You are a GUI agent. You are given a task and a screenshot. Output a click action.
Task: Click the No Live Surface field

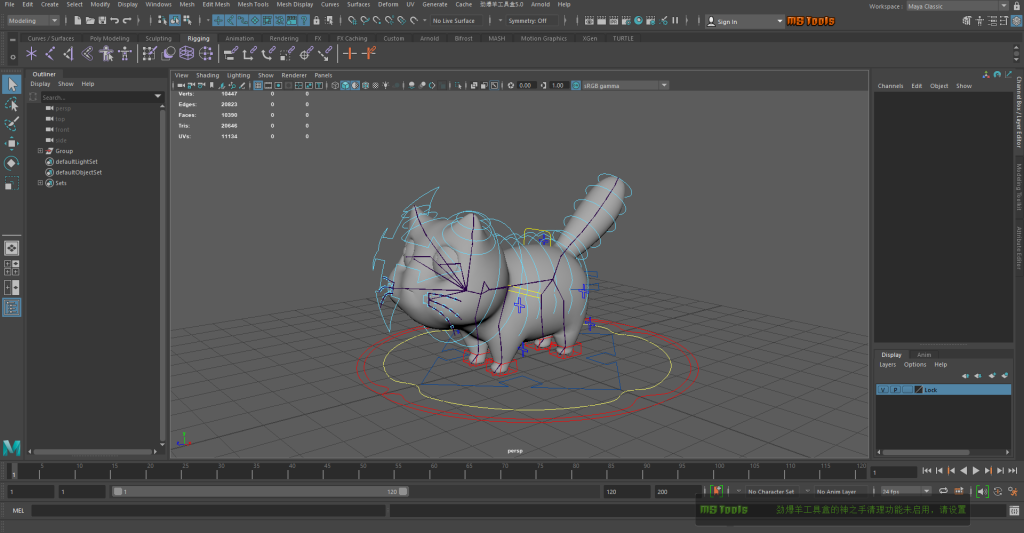click(457, 21)
